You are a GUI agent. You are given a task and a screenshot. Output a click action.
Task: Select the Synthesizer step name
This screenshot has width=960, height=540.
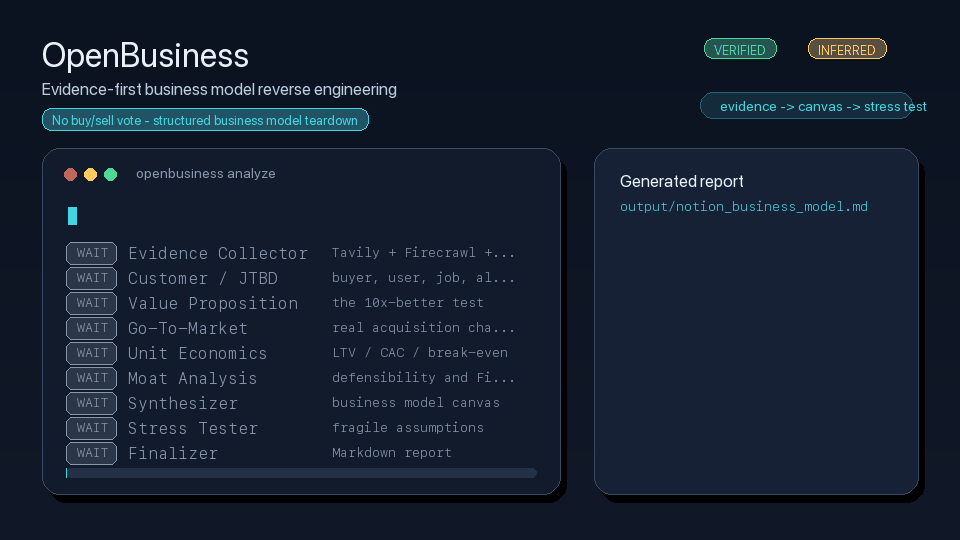point(183,403)
